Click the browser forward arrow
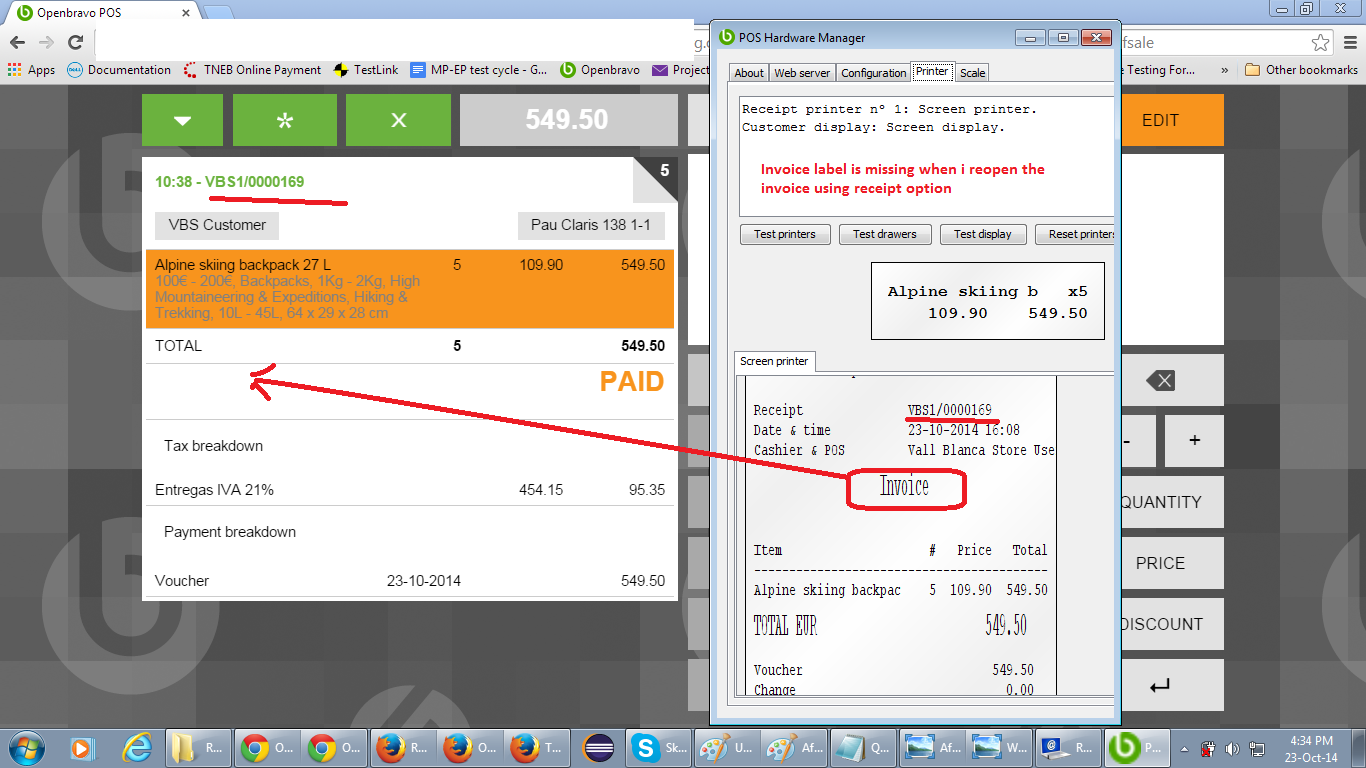1366x768 pixels. 46,42
